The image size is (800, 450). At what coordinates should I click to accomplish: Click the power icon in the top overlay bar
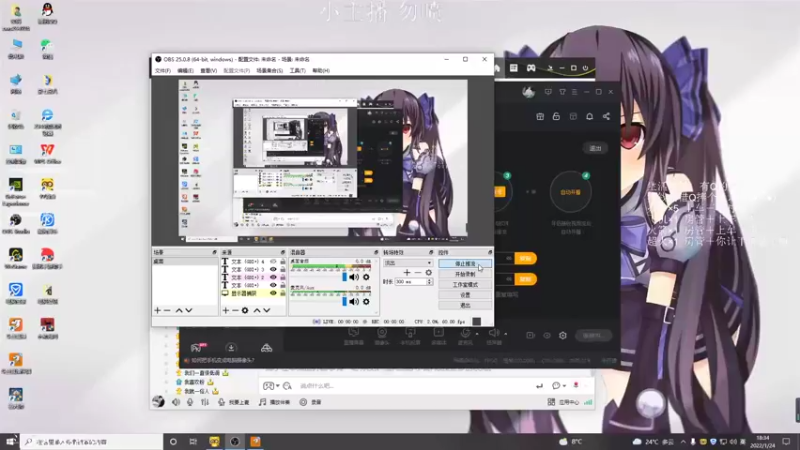[x=585, y=68]
